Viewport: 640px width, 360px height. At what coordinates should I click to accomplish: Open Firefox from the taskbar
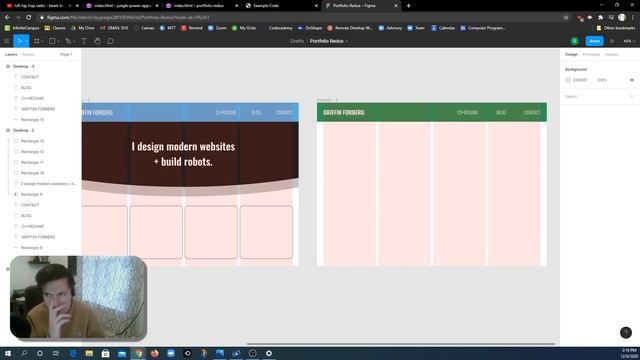point(155,353)
